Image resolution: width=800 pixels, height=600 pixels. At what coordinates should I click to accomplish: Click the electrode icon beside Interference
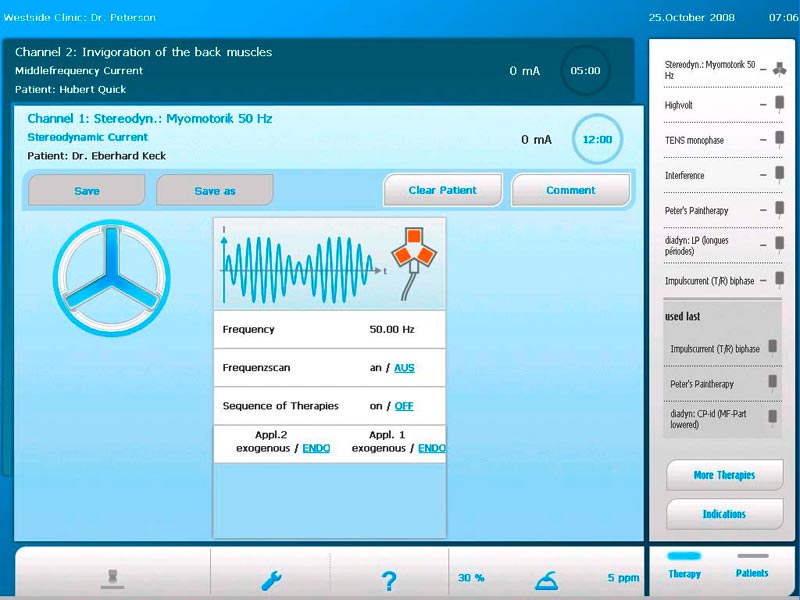[780, 174]
